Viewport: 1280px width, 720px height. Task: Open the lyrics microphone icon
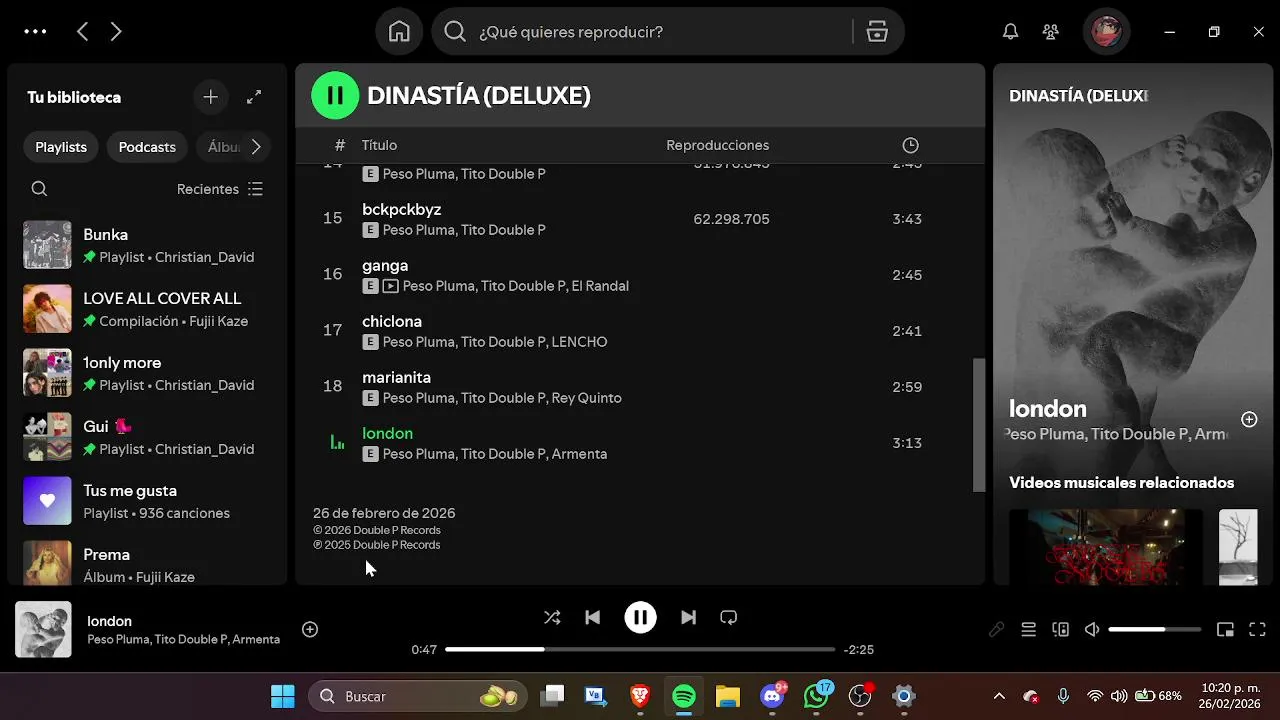coord(997,629)
